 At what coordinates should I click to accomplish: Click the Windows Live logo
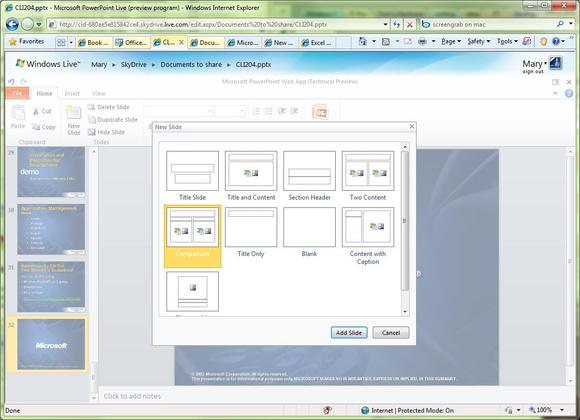48,64
